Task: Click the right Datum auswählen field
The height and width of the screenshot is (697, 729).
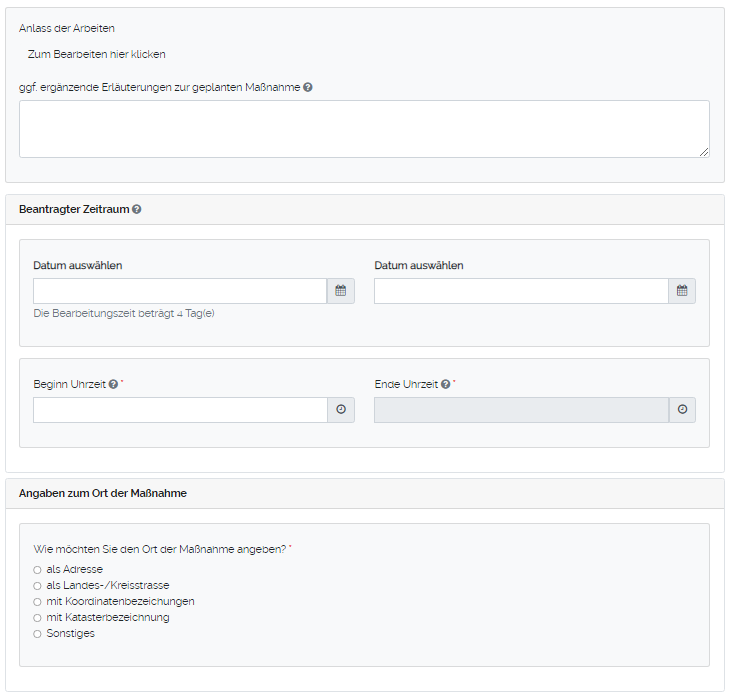Action: (x=521, y=291)
